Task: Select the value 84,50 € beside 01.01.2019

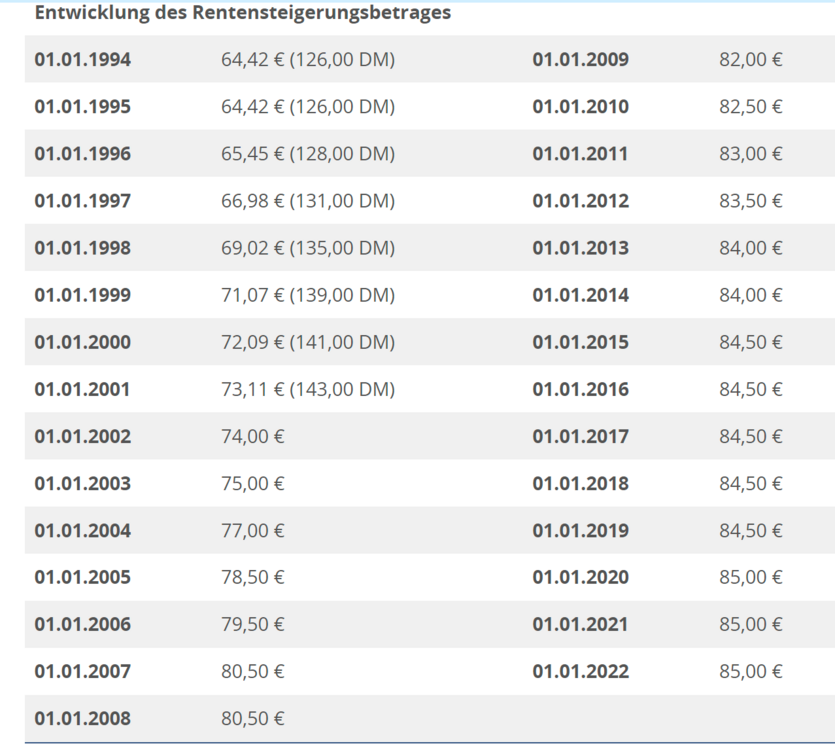Action: pos(751,531)
